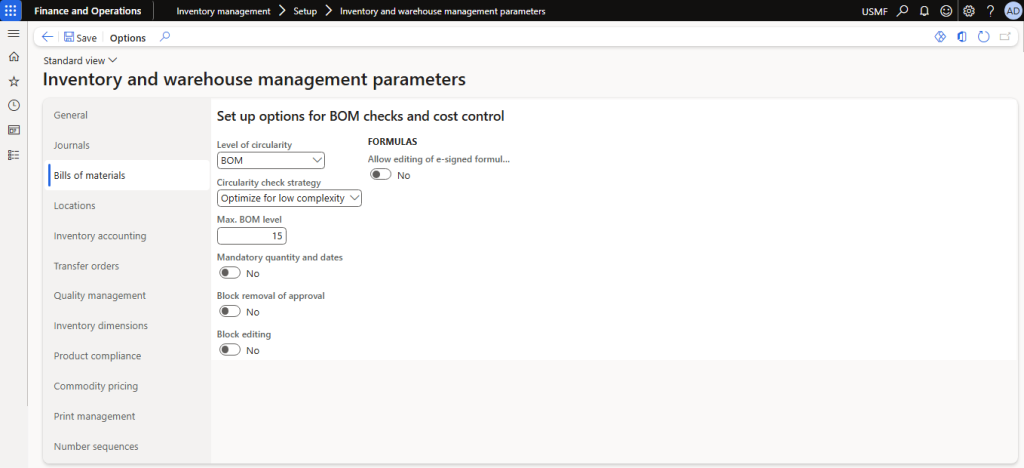Screen dimensions: 1024x468
Task: Click the refresh page icon
Action: [983, 37]
